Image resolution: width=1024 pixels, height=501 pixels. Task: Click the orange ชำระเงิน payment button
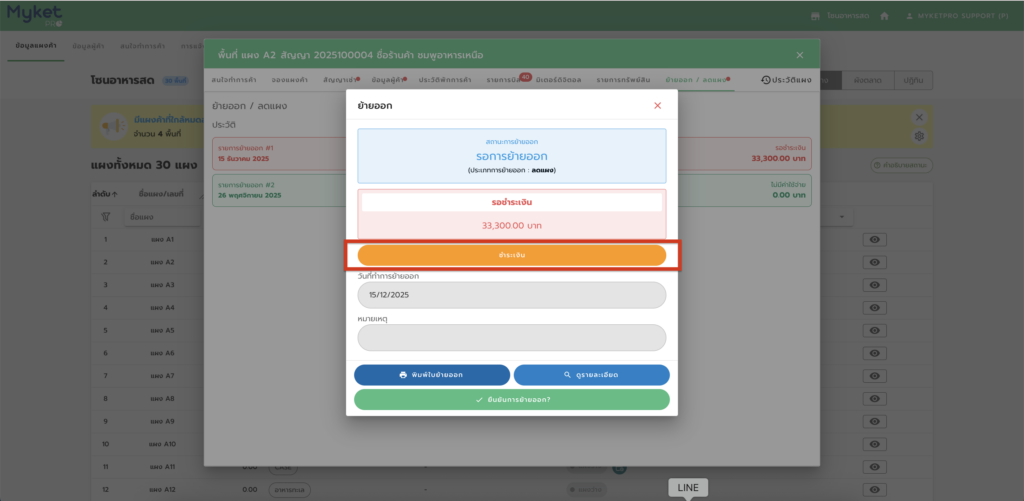(511, 255)
